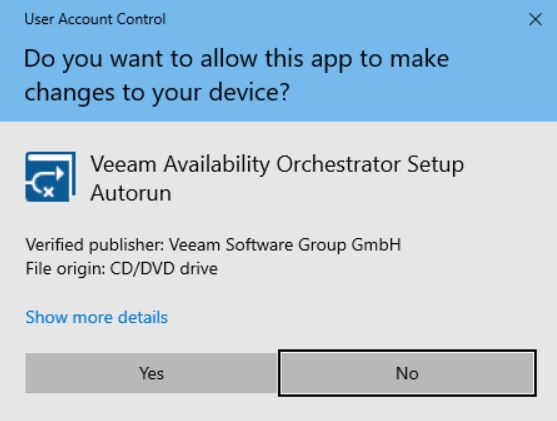Click the word Control in dialog title
557x421 pixels.
(141, 19)
